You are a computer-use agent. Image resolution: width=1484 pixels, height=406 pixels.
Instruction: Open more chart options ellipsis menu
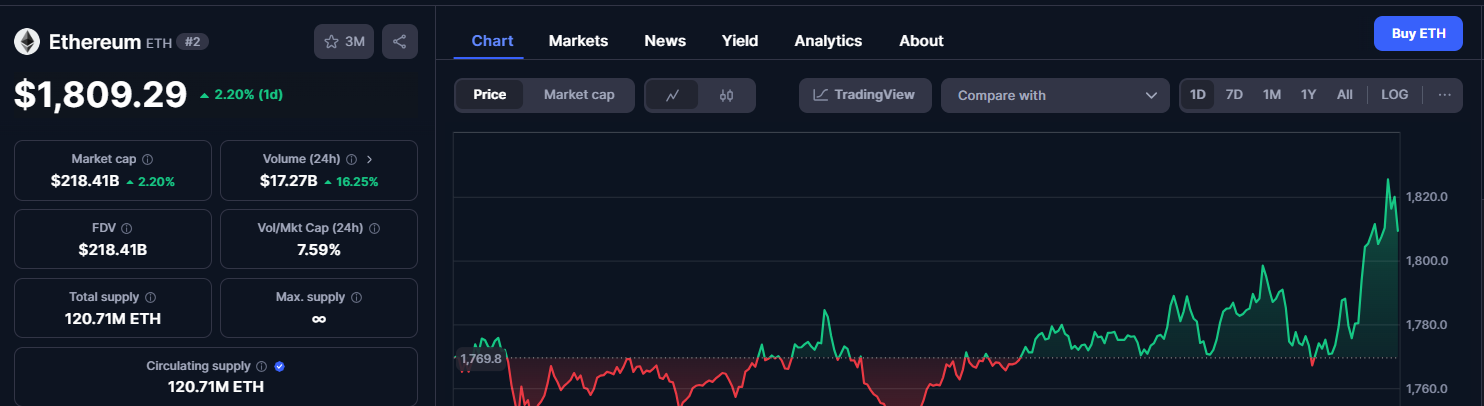click(1444, 95)
